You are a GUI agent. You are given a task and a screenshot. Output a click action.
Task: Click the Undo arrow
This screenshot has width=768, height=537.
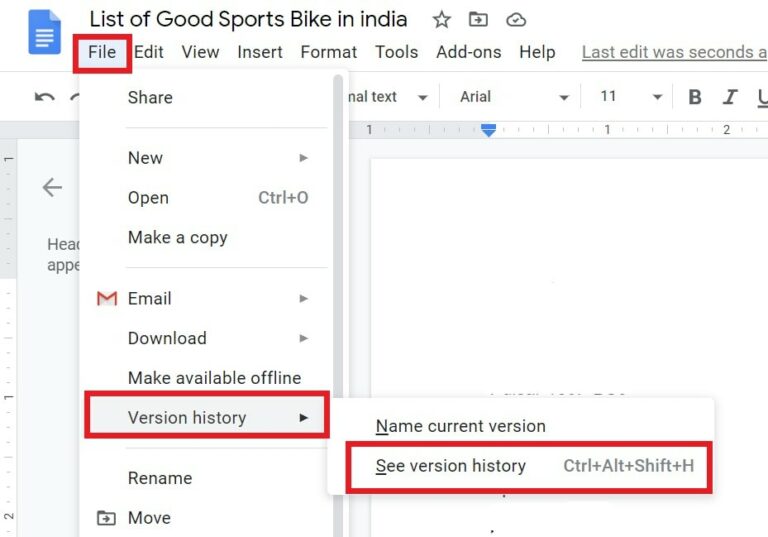click(45, 97)
